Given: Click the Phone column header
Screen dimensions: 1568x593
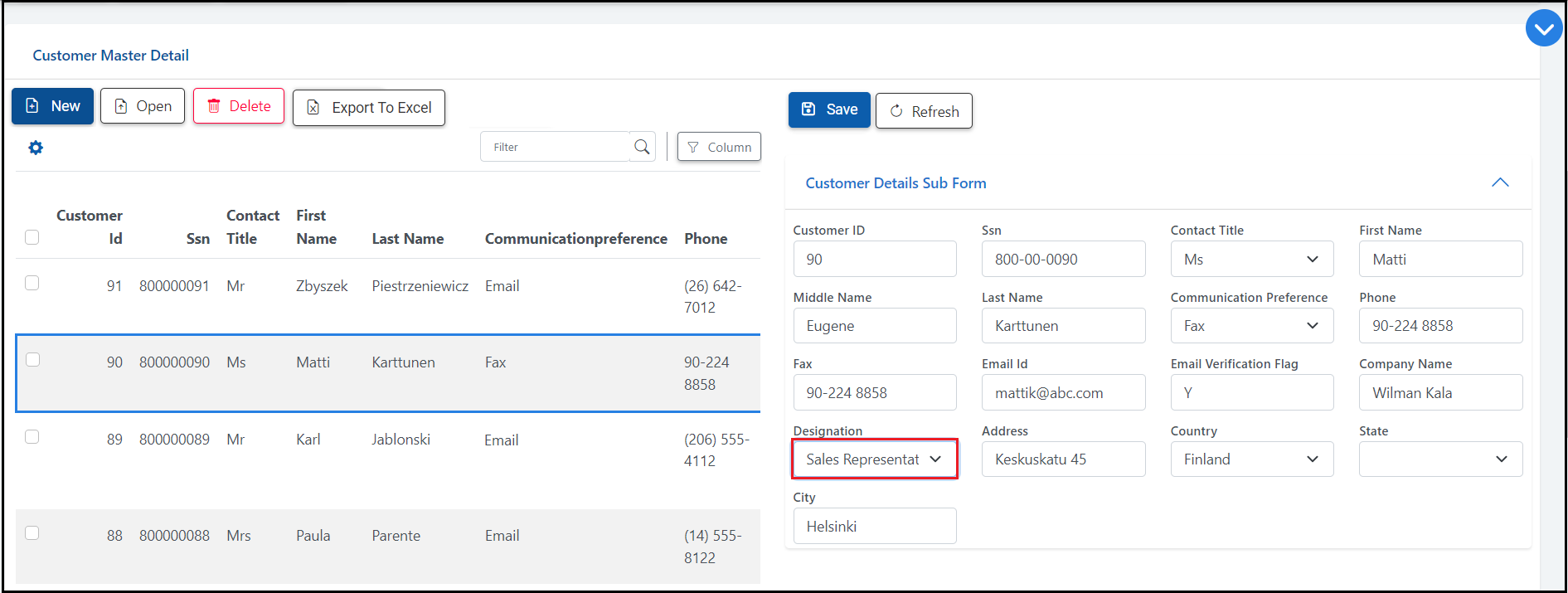Looking at the screenshot, I should 705,239.
